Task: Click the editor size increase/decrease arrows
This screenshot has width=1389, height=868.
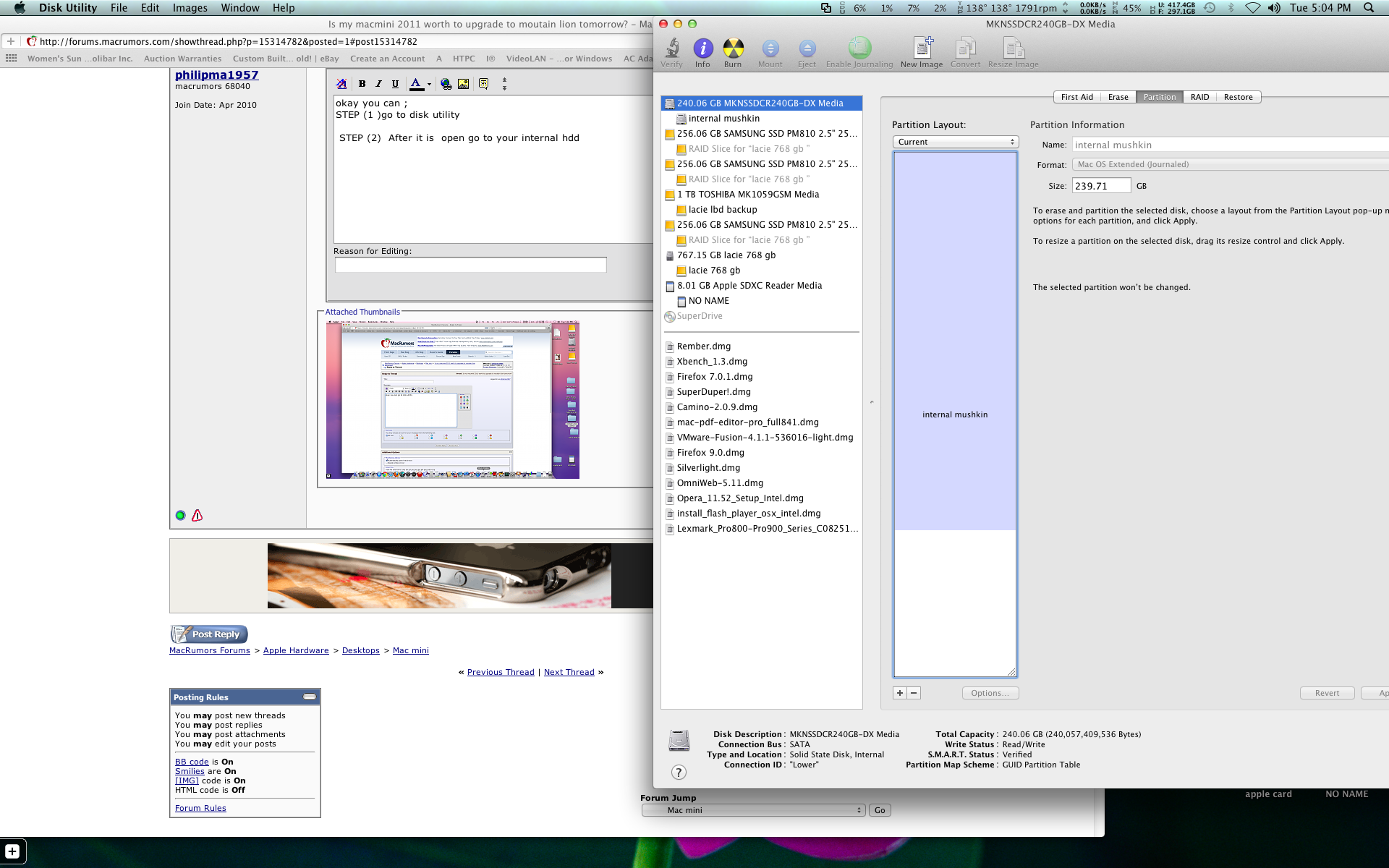Action: (504, 84)
